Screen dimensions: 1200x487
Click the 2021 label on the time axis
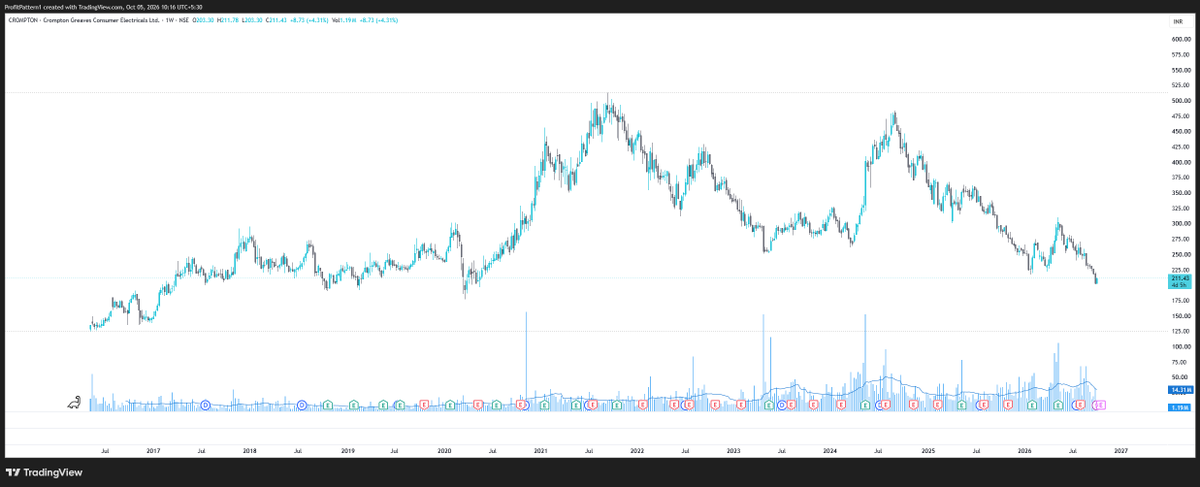540,451
